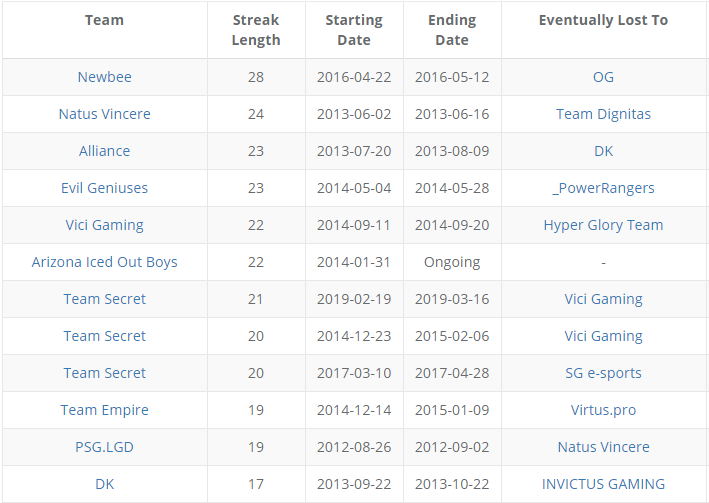Click the Team column header
The image size is (709, 503).
(104, 20)
